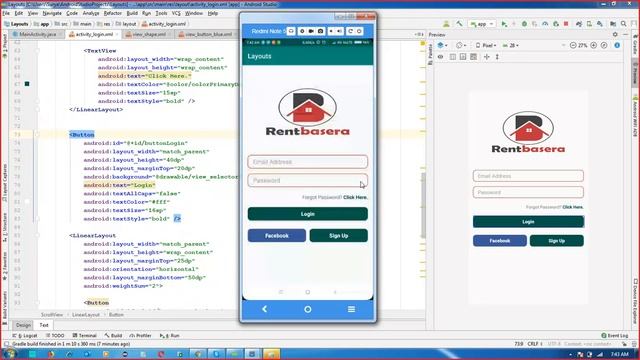
Task: Open the Terminal tool window
Action: [84, 336]
